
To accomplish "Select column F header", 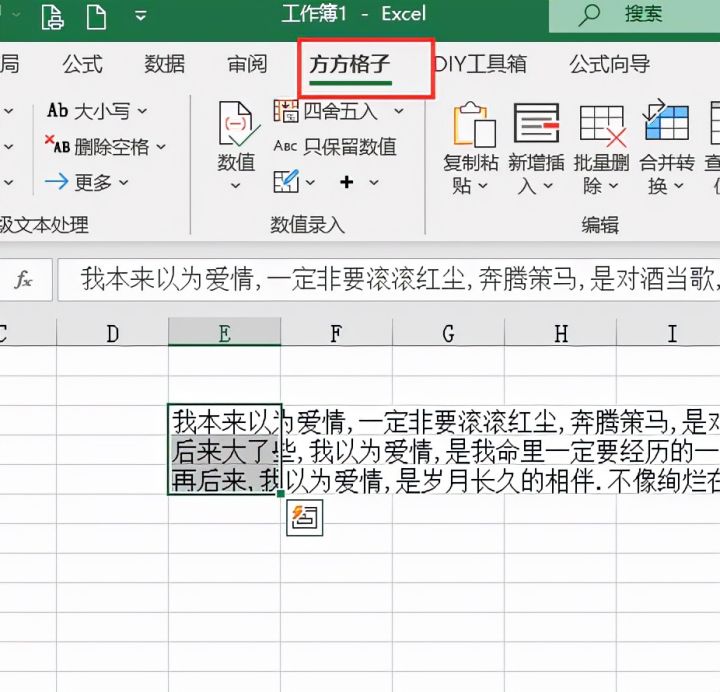I will 337,332.
